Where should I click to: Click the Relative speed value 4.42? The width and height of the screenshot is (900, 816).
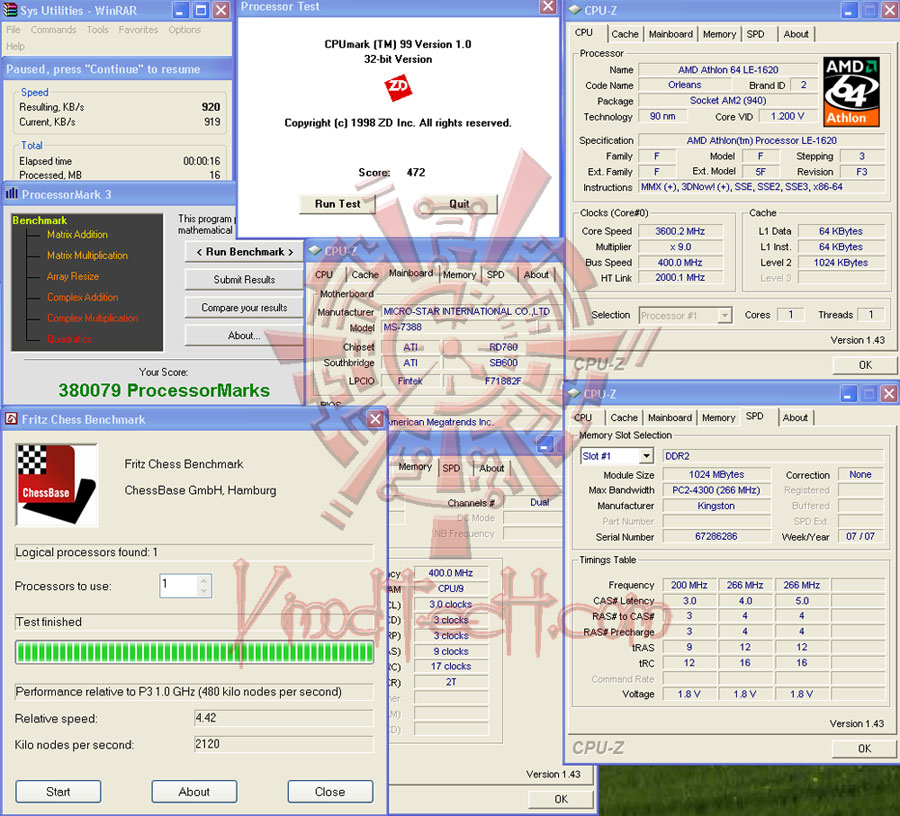284,718
